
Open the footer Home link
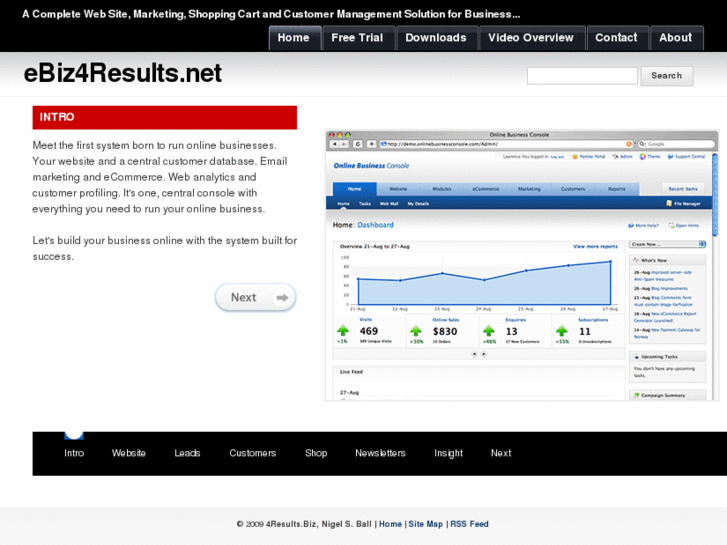390,524
